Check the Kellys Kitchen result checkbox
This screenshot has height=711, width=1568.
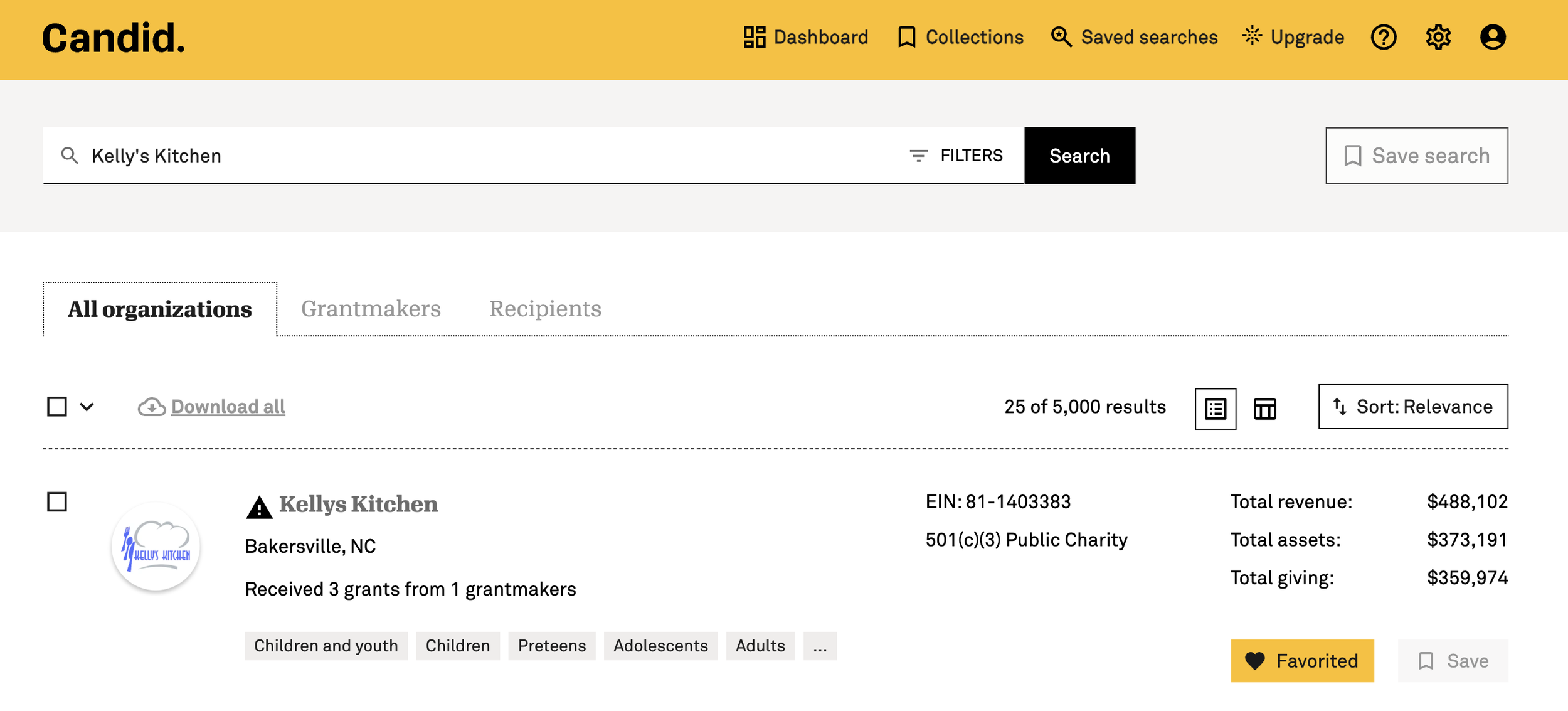[57, 501]
